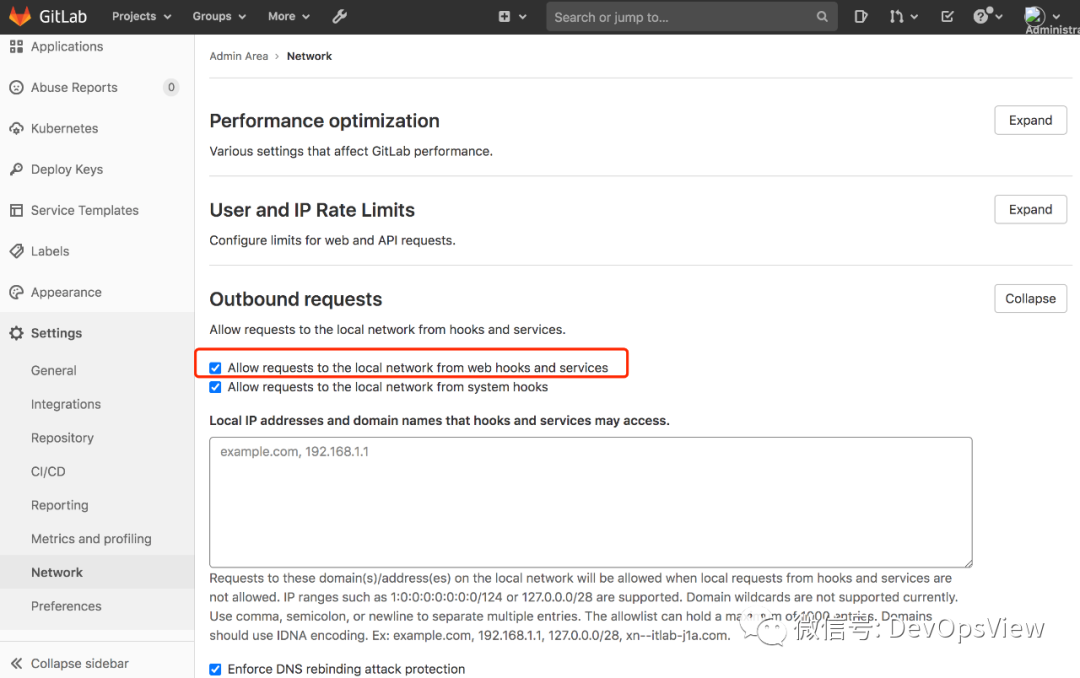Click the search magnifier icon
The width and height of the screenshot is (1080, 678).
pyautogui.click(x=822, y=17)
